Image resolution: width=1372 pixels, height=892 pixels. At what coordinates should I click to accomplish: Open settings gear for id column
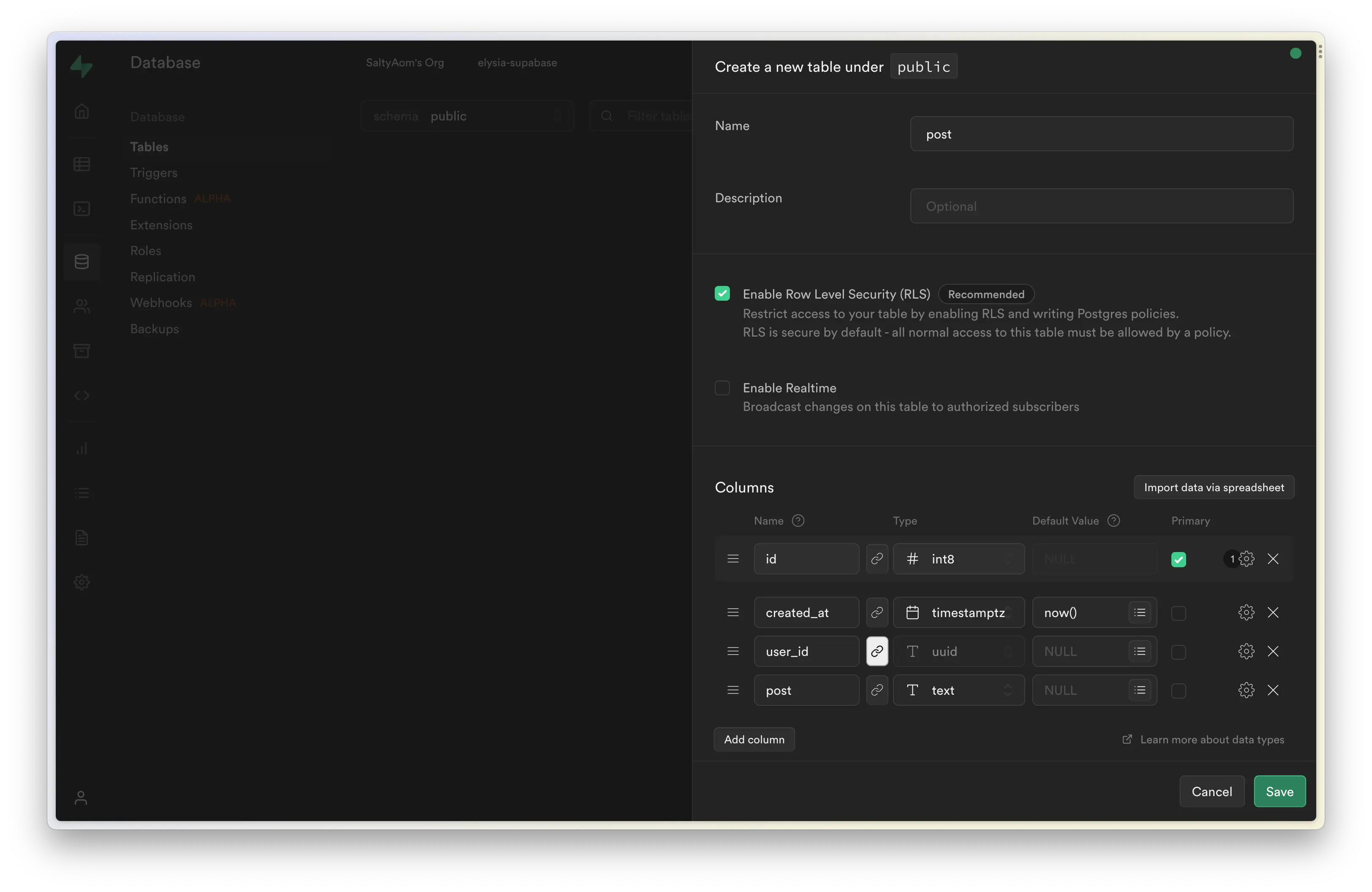pos(1246,558)
